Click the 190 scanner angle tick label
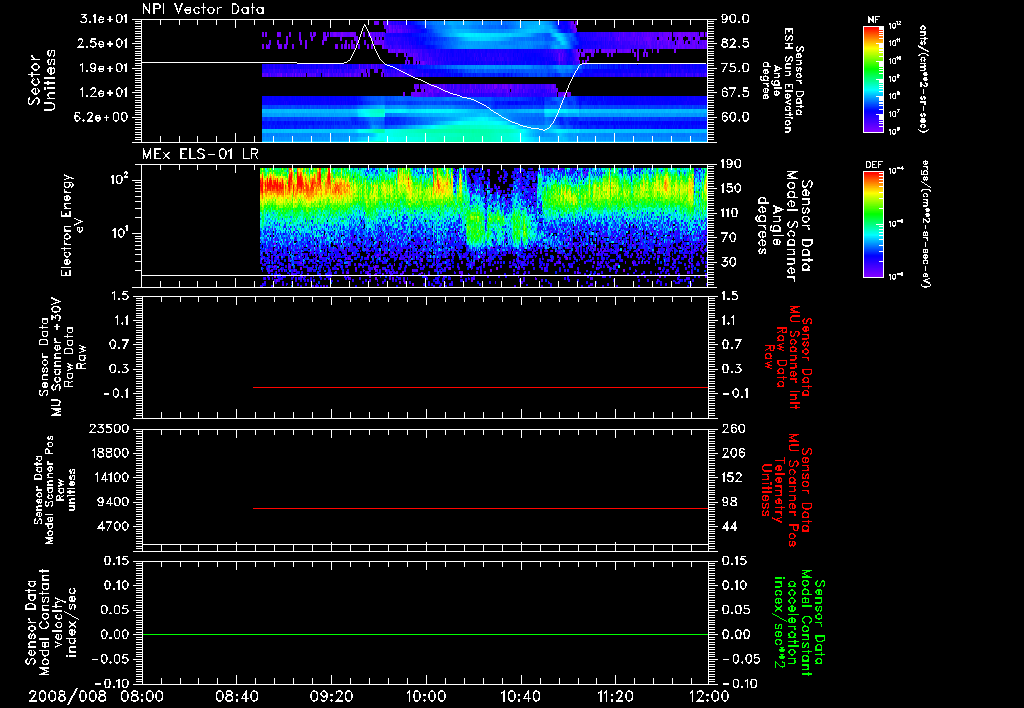 [x=731, y=164]
